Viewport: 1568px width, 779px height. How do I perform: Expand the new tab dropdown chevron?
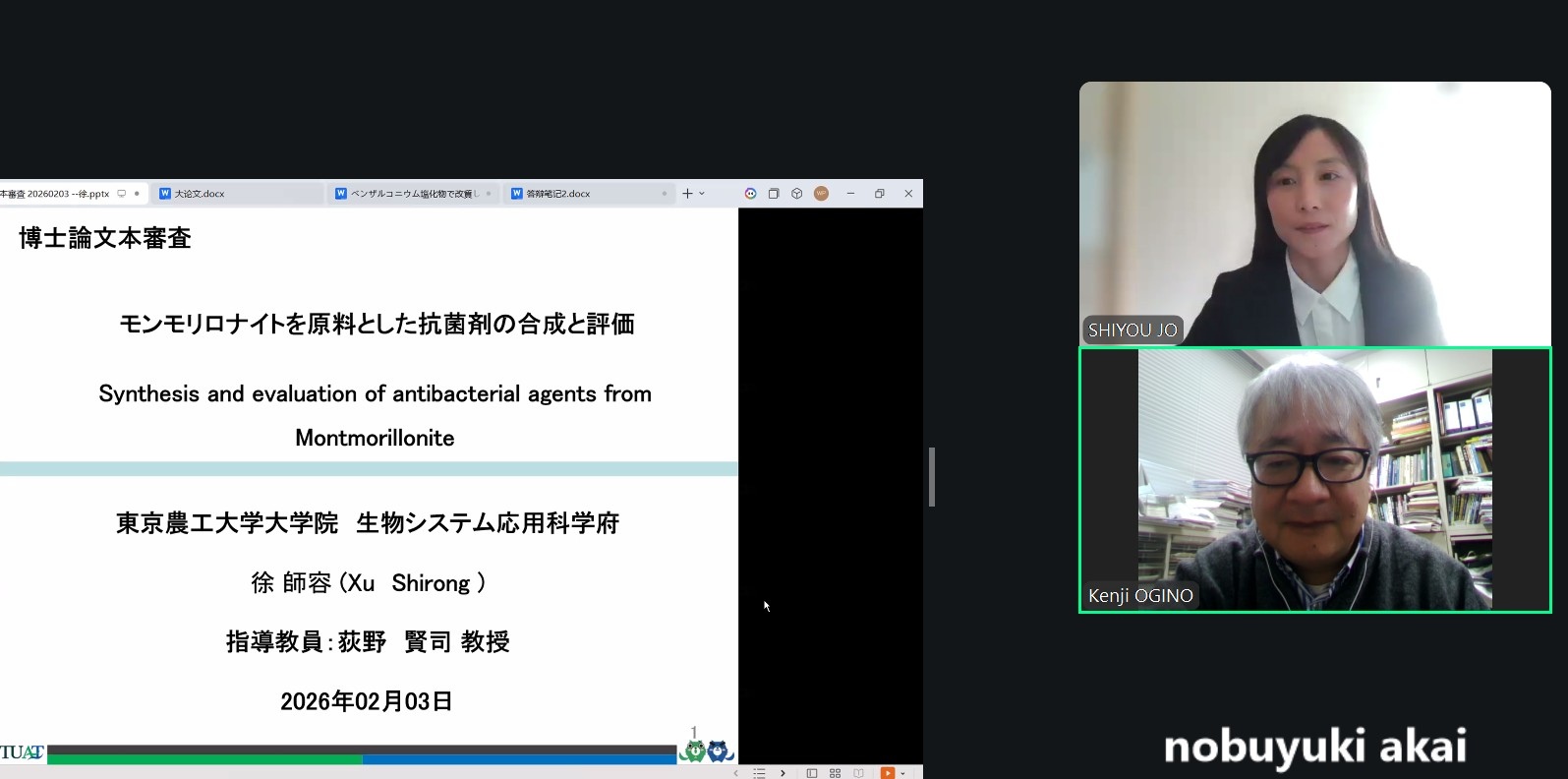coord(702,194)
